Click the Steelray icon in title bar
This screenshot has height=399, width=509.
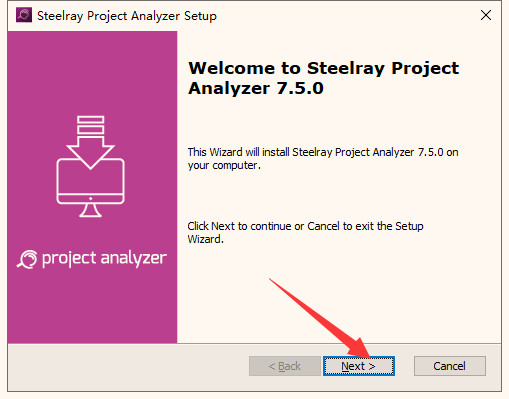(24, 15)
